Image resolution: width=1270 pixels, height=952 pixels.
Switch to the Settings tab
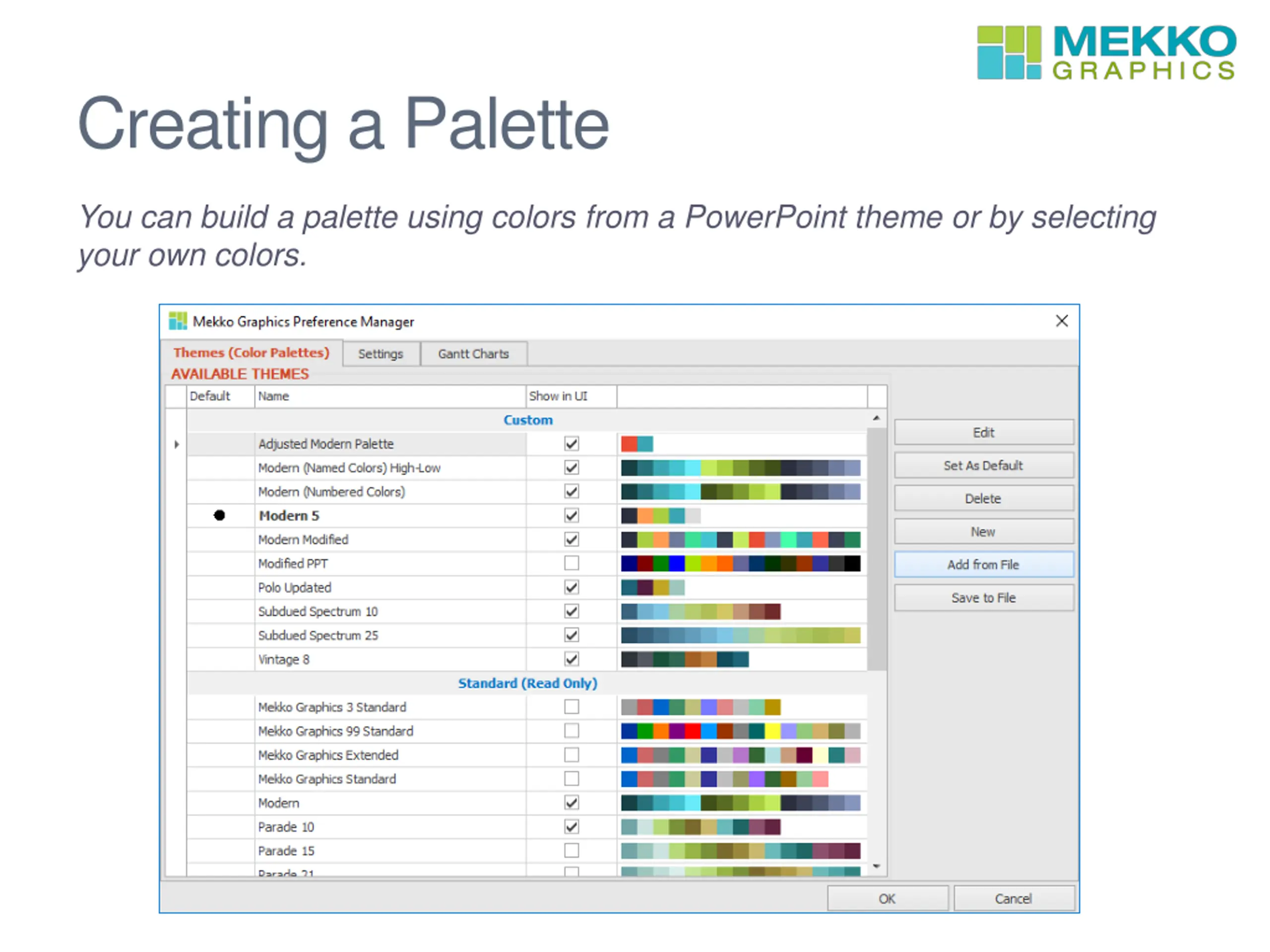pos(381,354)
